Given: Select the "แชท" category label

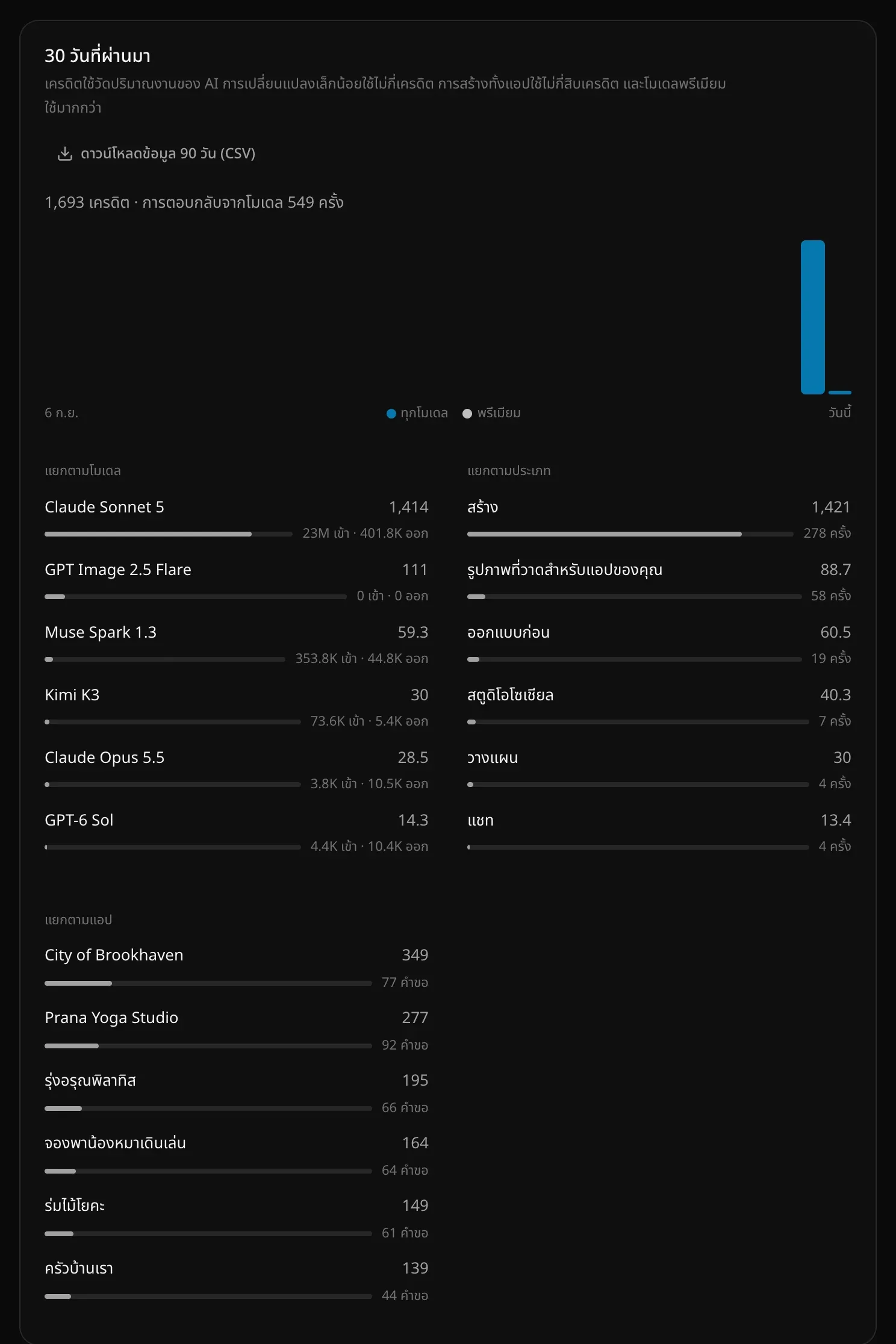Looking at the screenshot, I should (481, 820).
